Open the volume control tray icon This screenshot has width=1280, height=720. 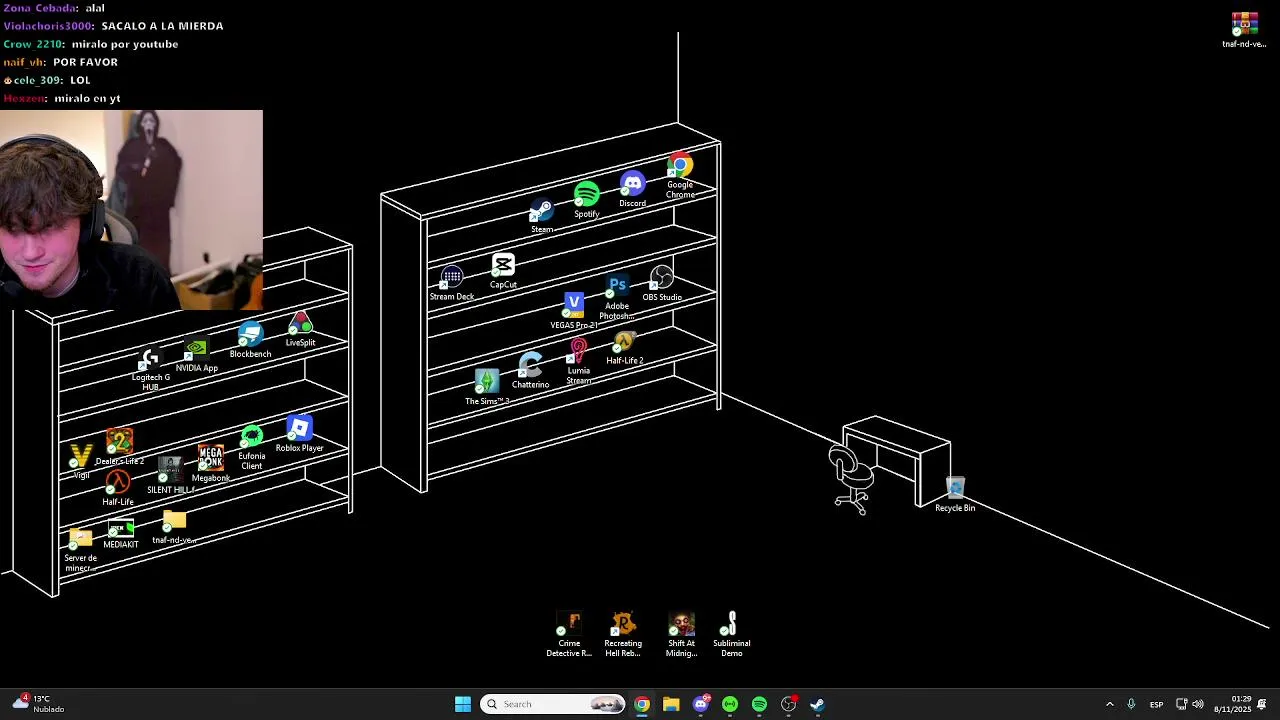1198,704
